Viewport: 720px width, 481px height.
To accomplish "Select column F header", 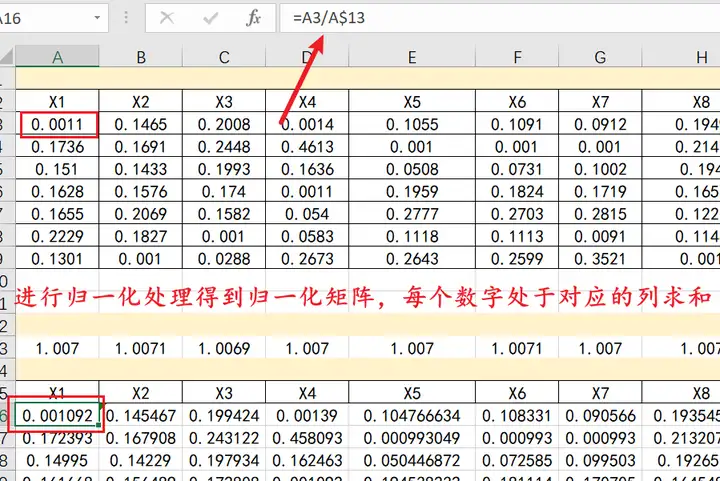I will [x=517, y=57].
